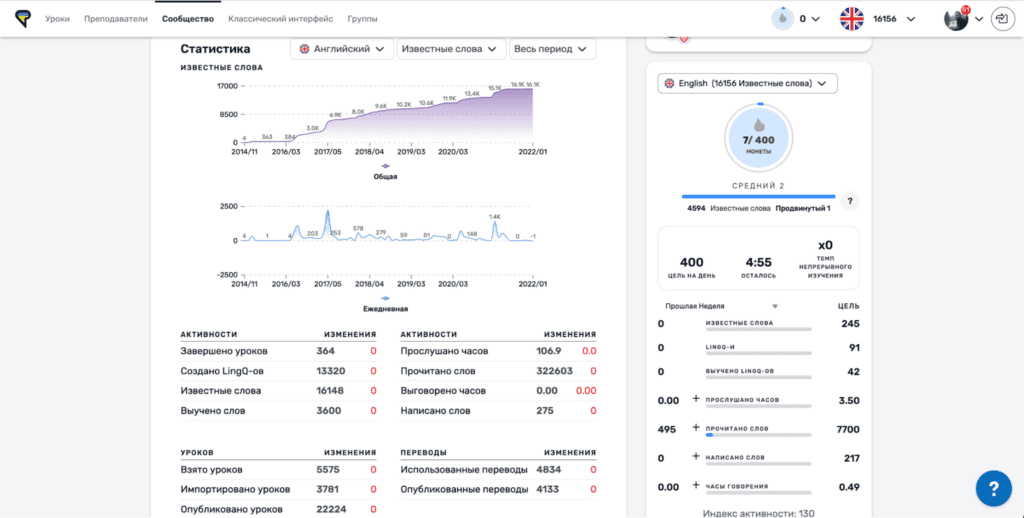Open the Преподаватели menu item

[x=116, y=19]
